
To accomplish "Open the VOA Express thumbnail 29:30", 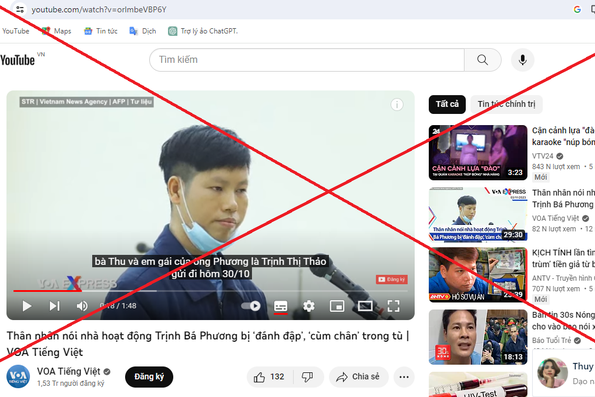I will [x=478, y=214].
